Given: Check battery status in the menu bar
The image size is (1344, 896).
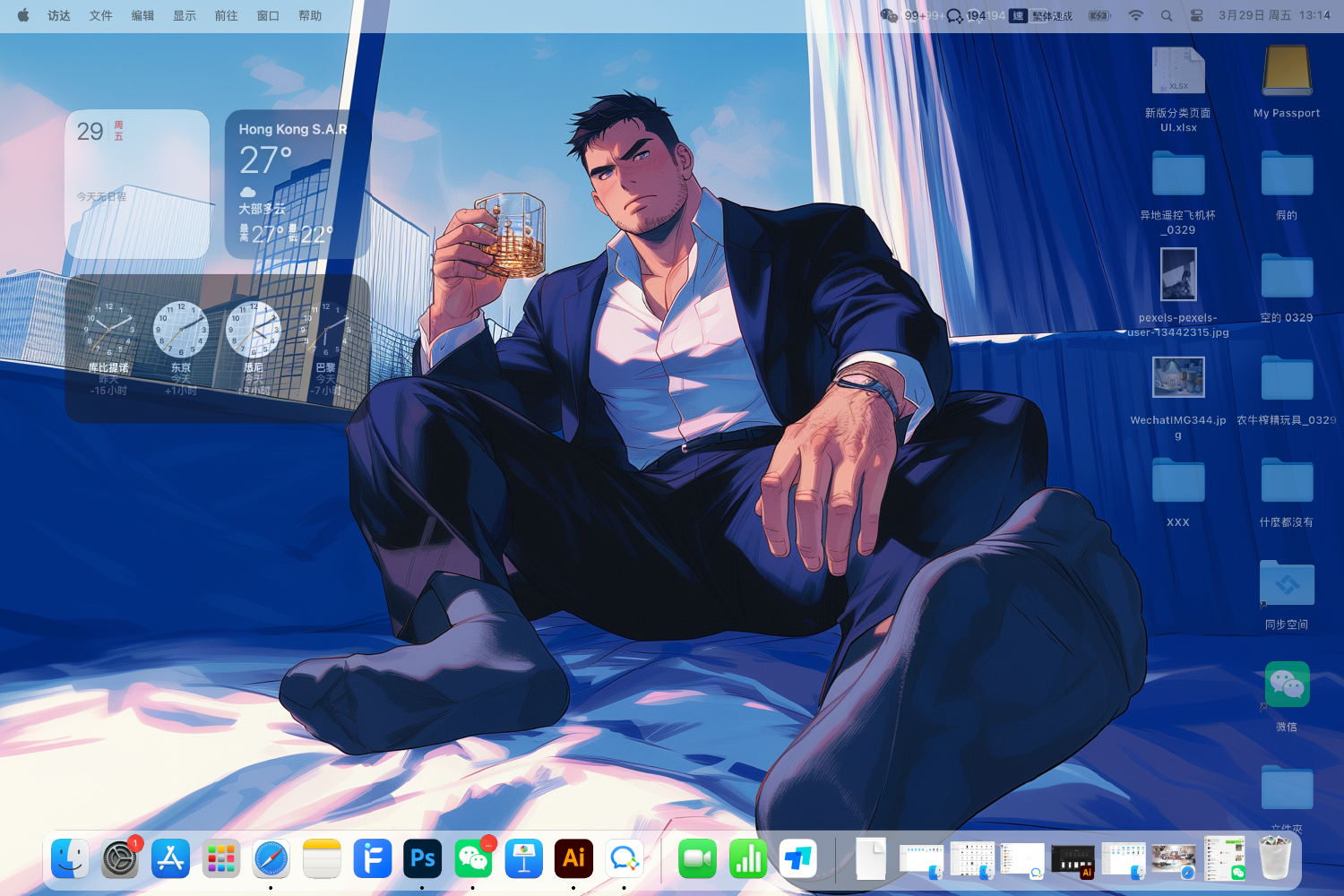Looking at the screenshot, I should 1099,15.
